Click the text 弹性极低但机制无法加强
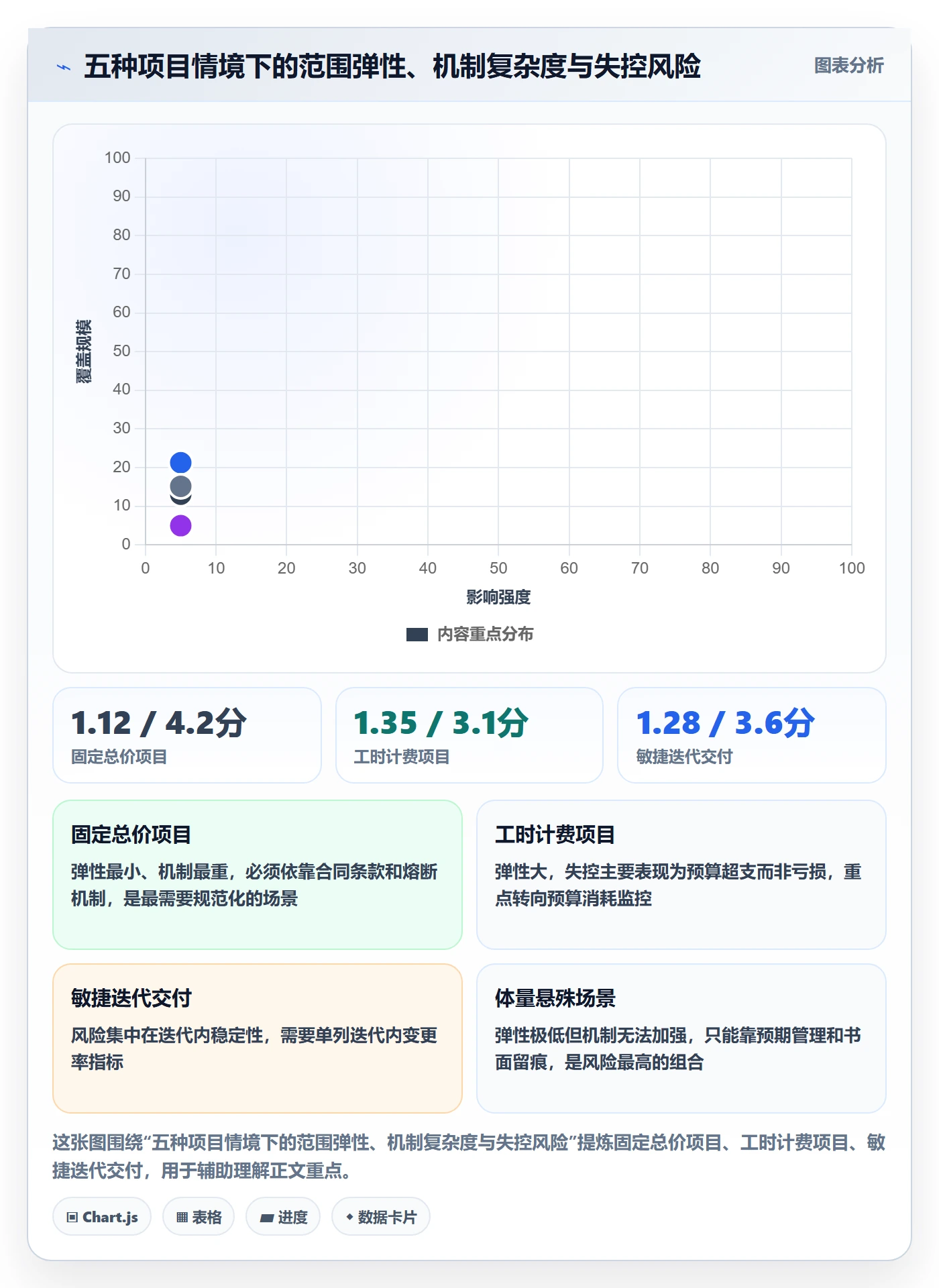Image resolution: width=939 pixels, height=1288 pixels. click(x=591, y=1035)
